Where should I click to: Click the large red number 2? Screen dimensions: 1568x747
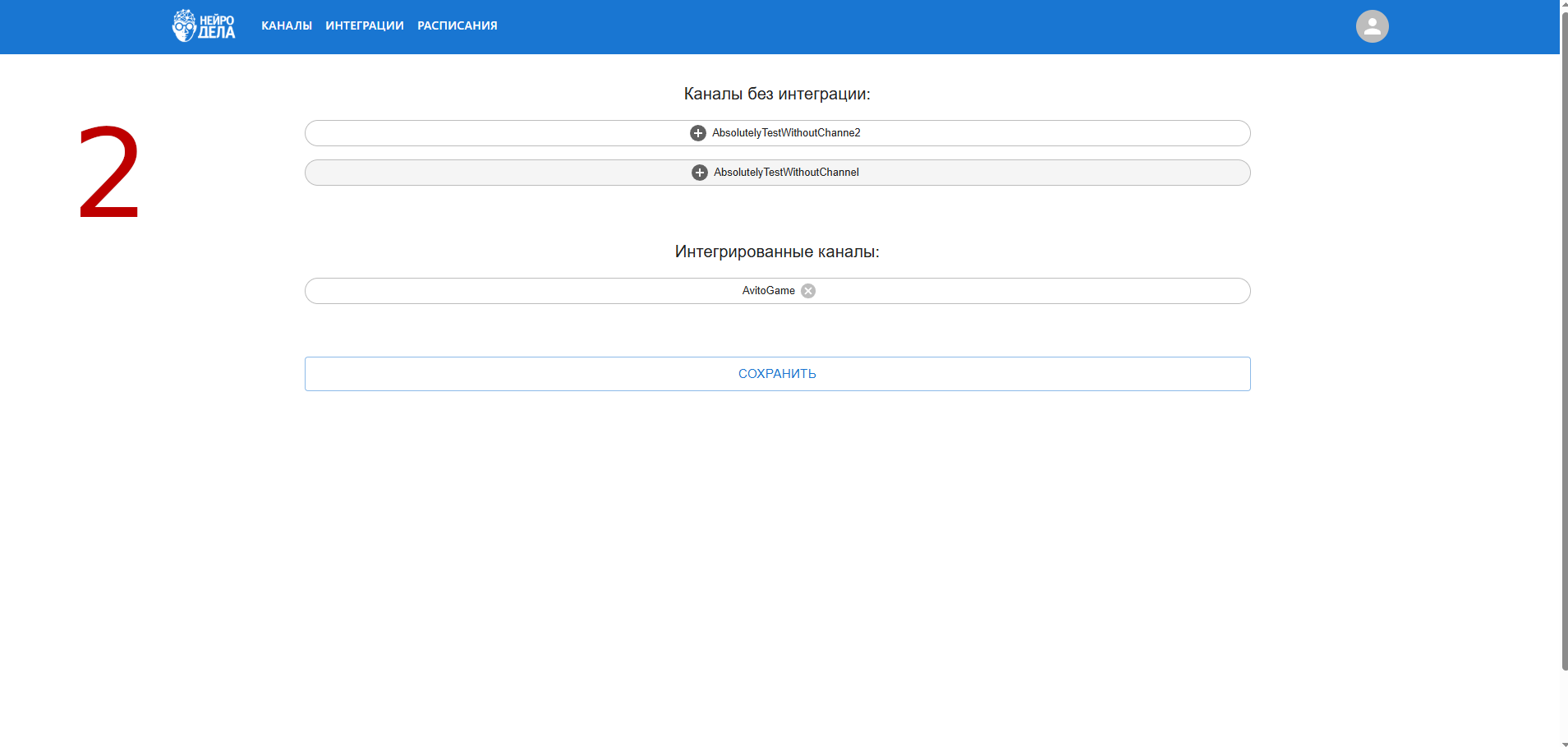tap(109, 173)
